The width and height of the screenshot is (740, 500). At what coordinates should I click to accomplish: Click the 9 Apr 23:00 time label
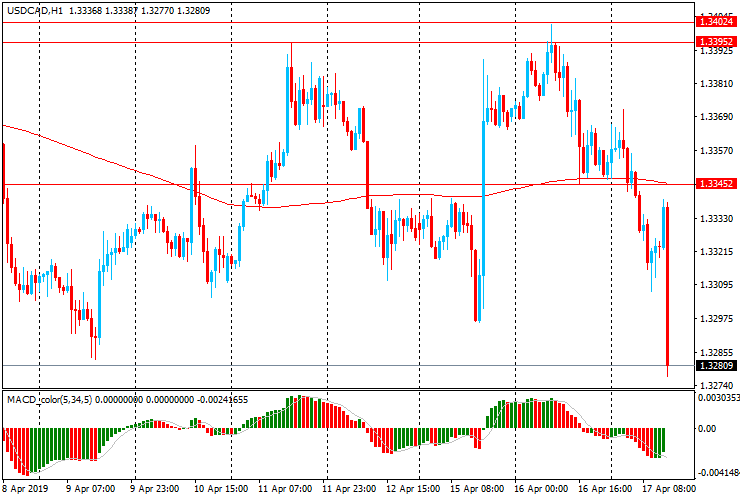click(x=154, y=489)
